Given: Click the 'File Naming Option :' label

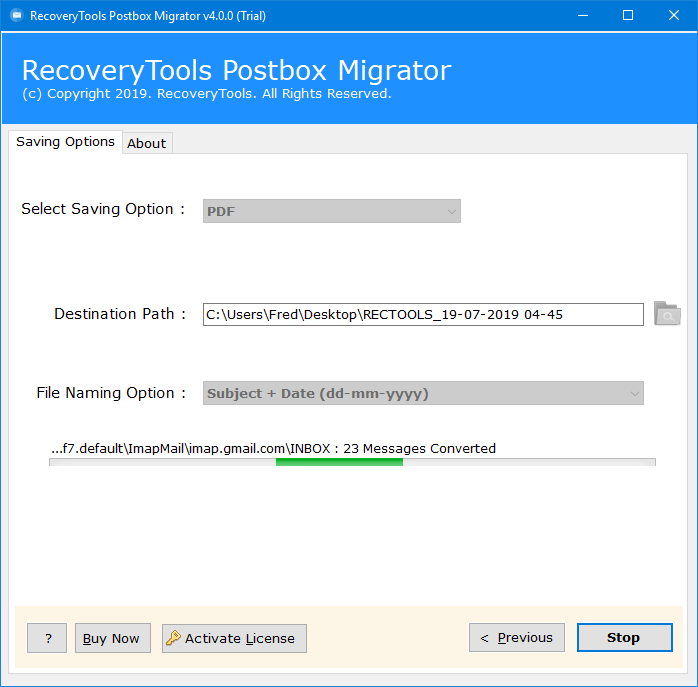Looking at the screenshot, I should click(111, 393).
